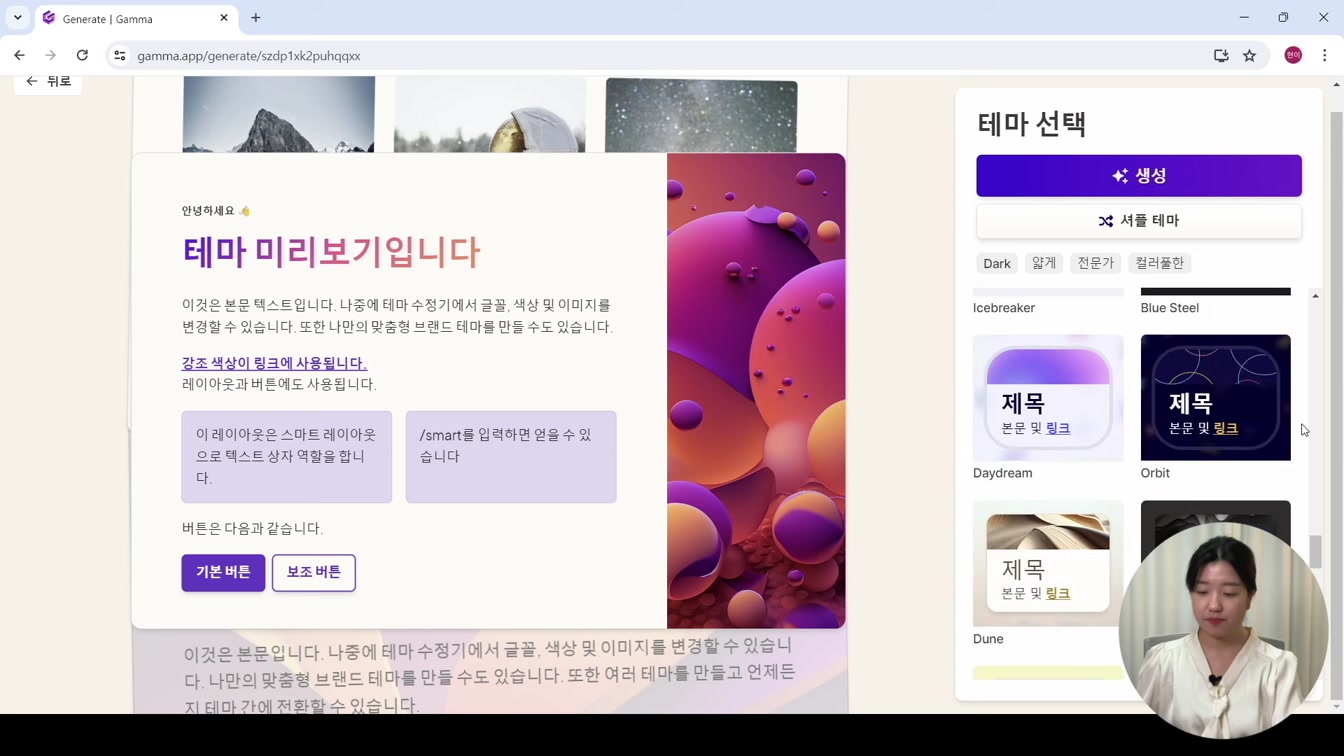The image size is (1344, 756).
Task: Filter themes by 얇게 tag
Action: (1044, 263)
